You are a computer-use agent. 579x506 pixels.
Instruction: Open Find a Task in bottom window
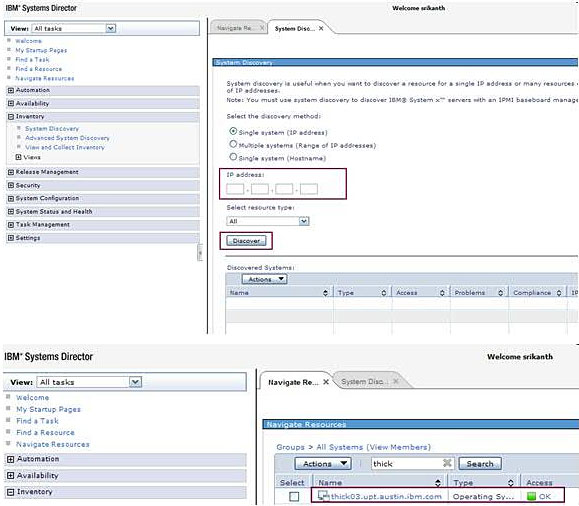(x=37, y=421)
